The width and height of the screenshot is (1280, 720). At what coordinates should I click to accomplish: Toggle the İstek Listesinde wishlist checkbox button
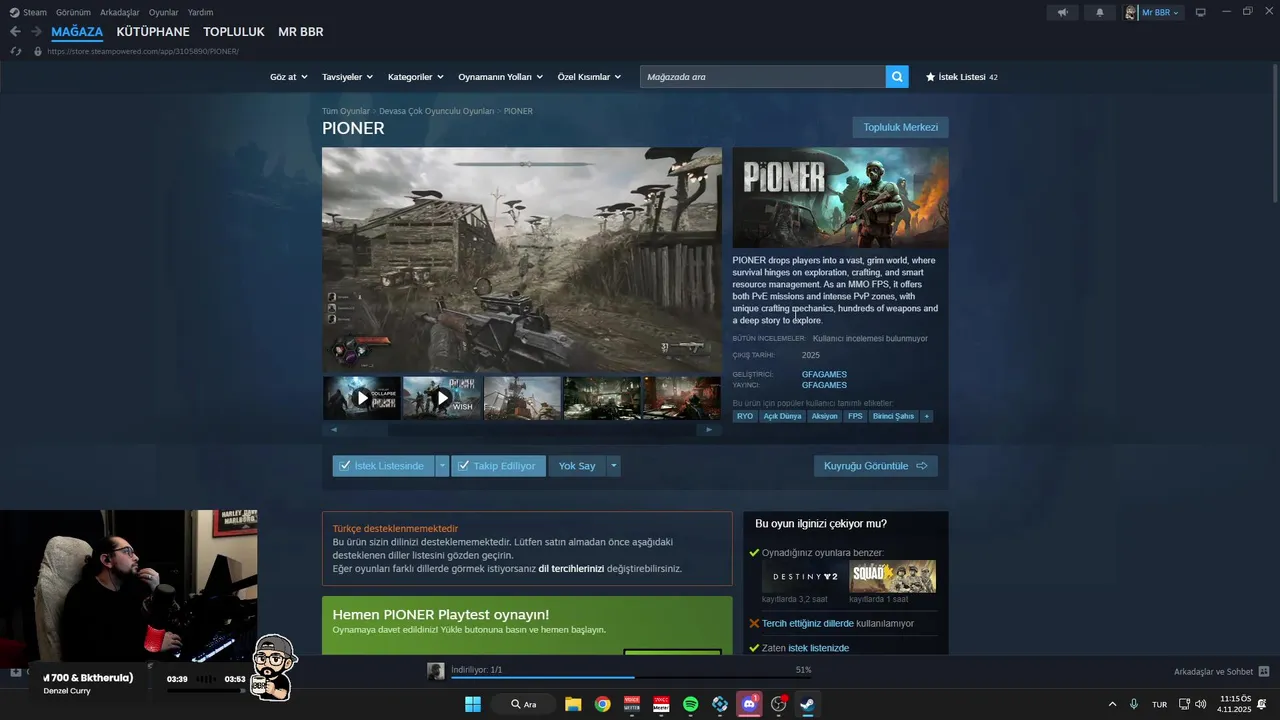point(383,466)
